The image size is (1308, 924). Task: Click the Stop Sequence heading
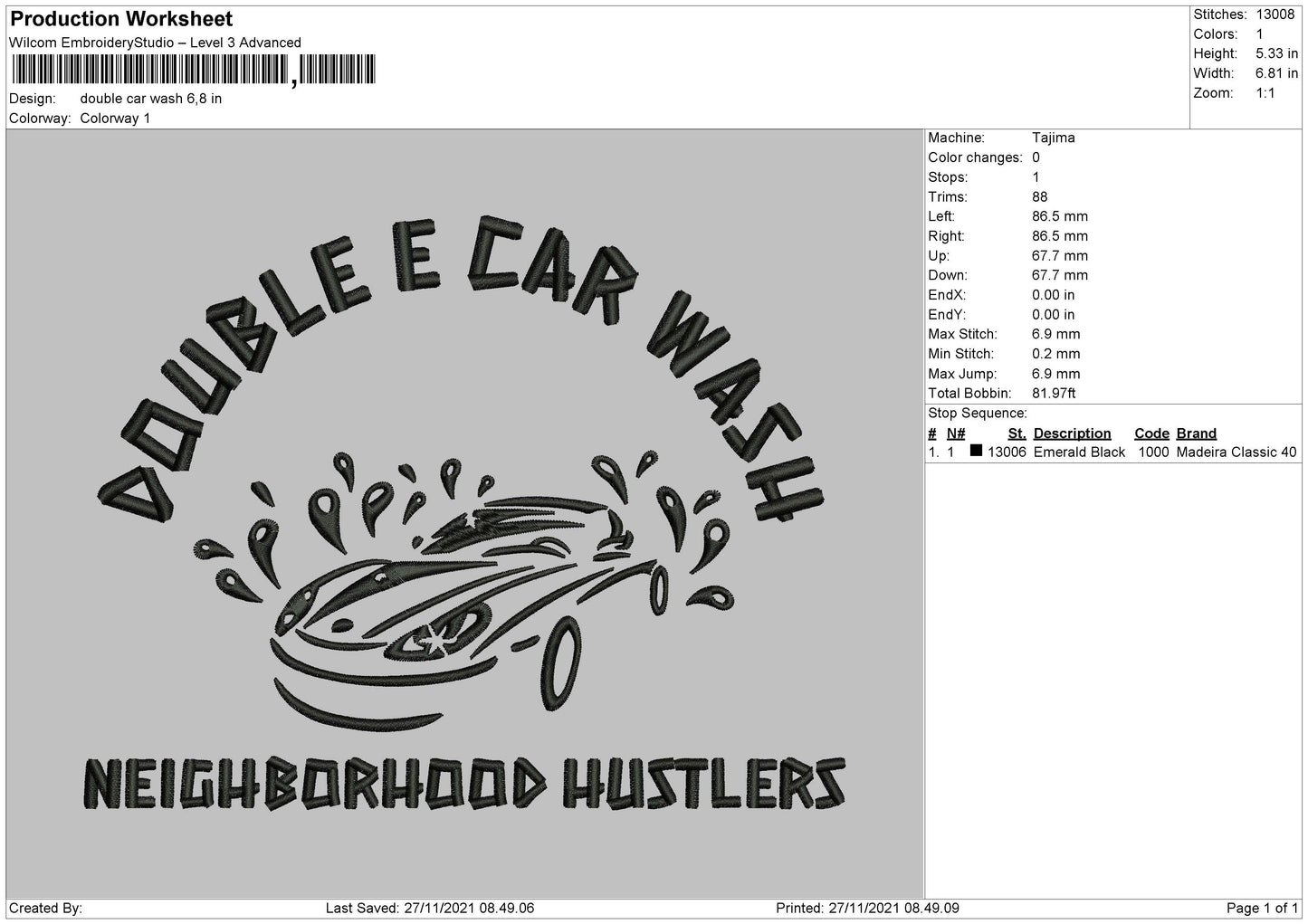coord(978,414)
